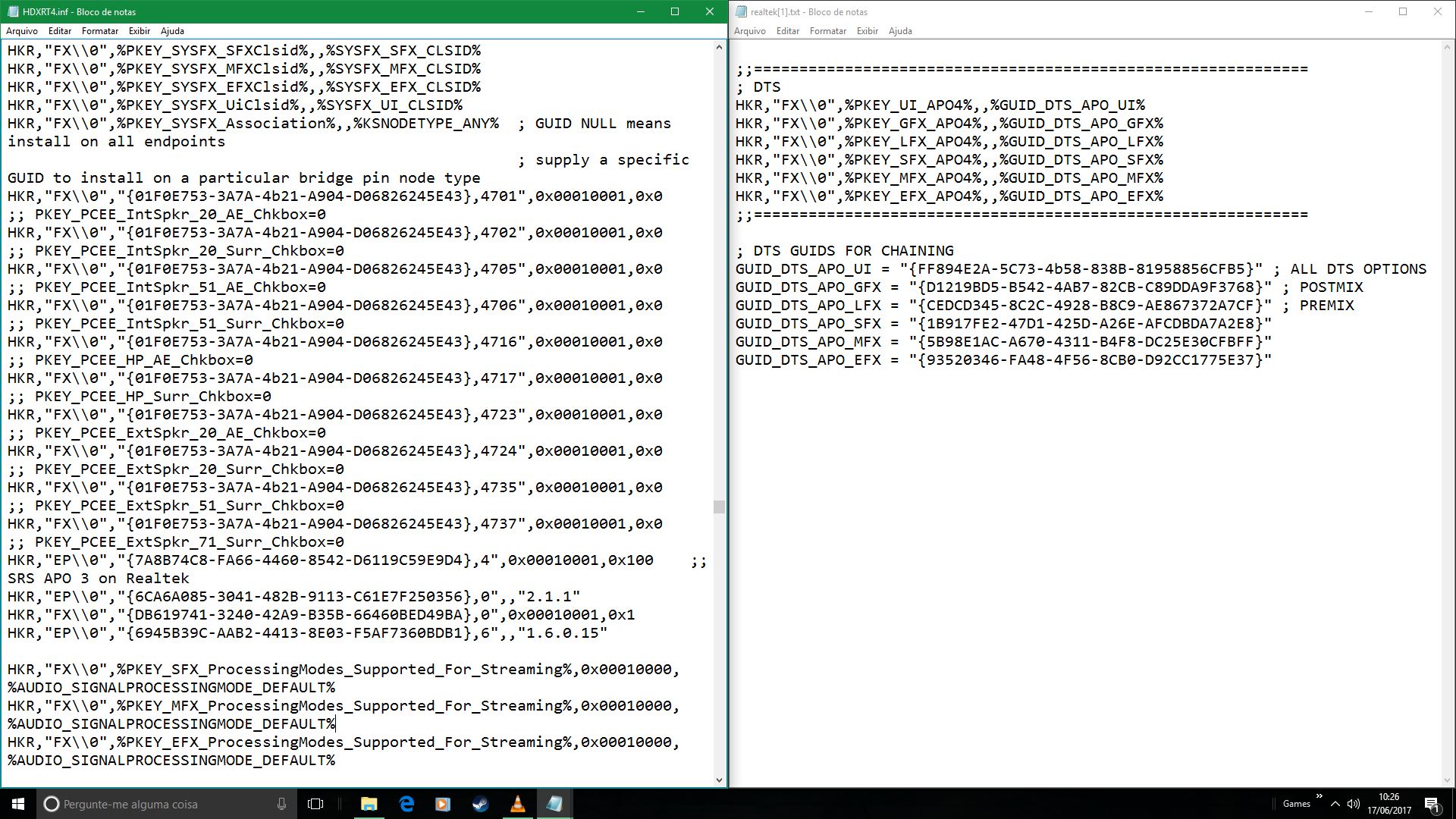Screen dimensions: 1456x819
Task: Close the realtek[1].txt Notepad window
Action: [x=1438, y=11]
